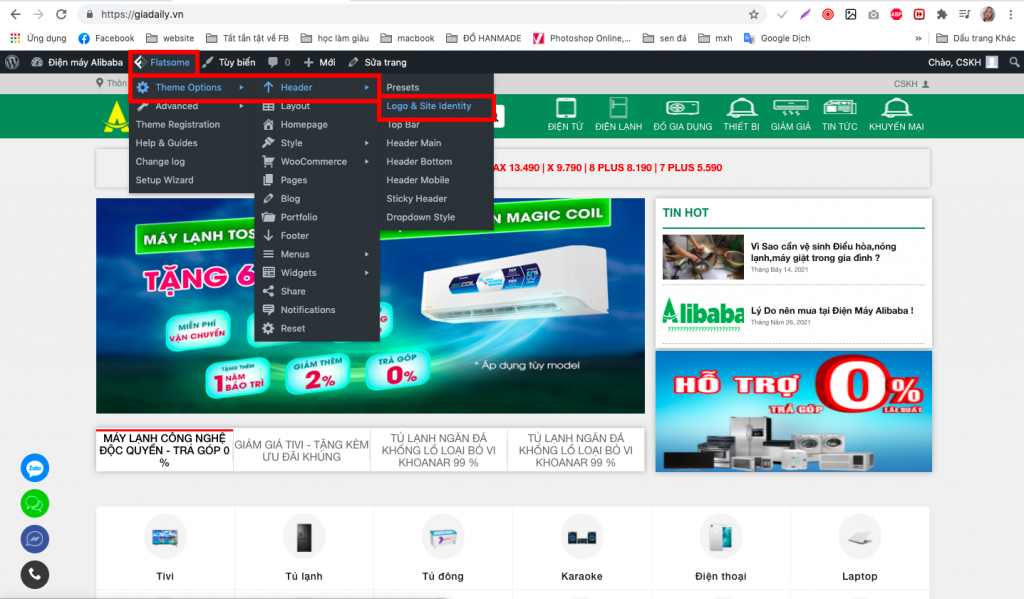This screenshot has height=599, width=1024.
Task: Click the WordPress logo icon in admin bar
Action: click(12, 62)
